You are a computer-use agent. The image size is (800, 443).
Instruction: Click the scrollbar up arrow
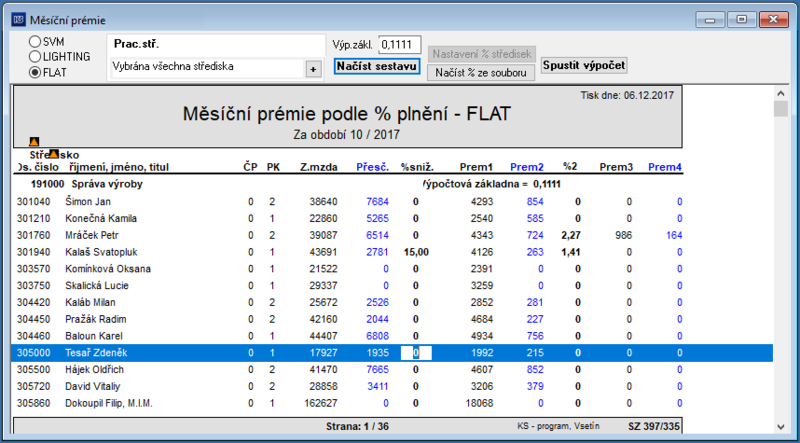(780, 93)
